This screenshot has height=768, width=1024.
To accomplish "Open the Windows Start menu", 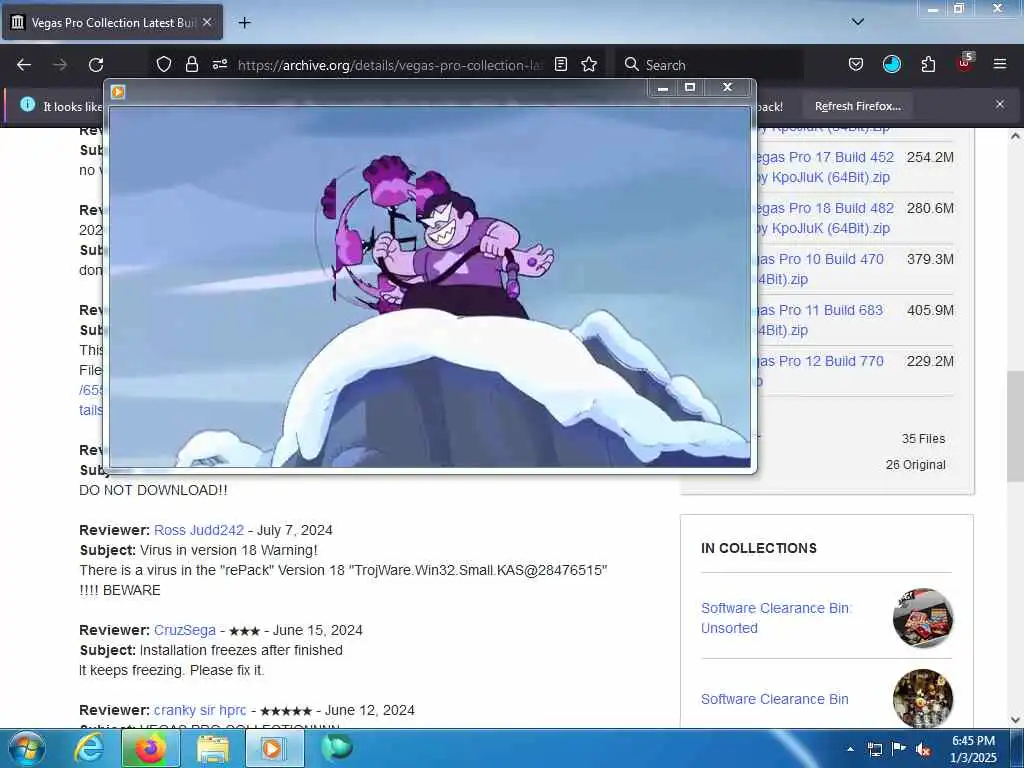I will [x=27, y=748].
